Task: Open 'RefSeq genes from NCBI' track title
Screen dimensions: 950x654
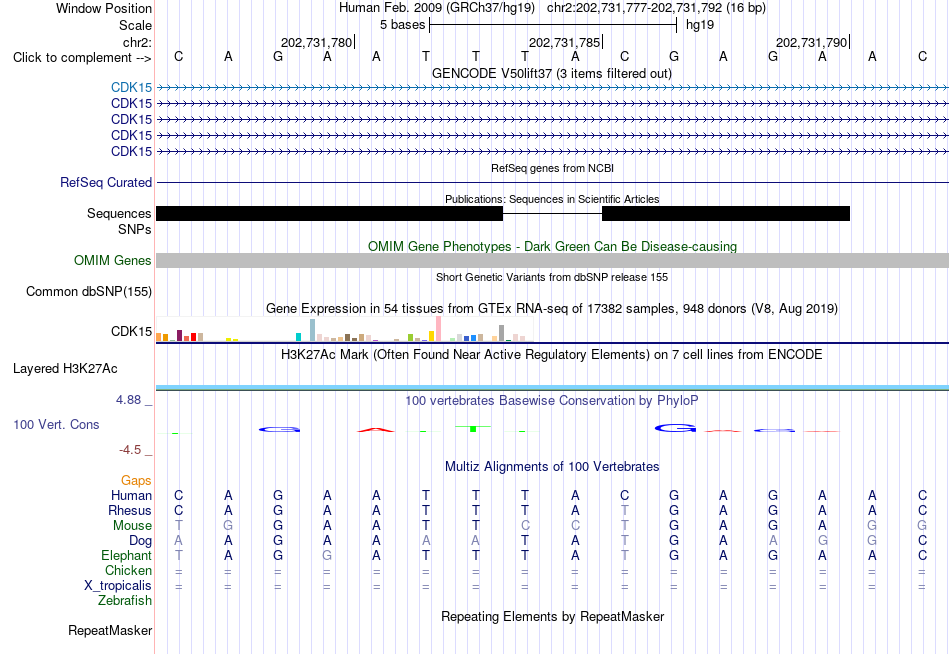Action: coord(552,169)
